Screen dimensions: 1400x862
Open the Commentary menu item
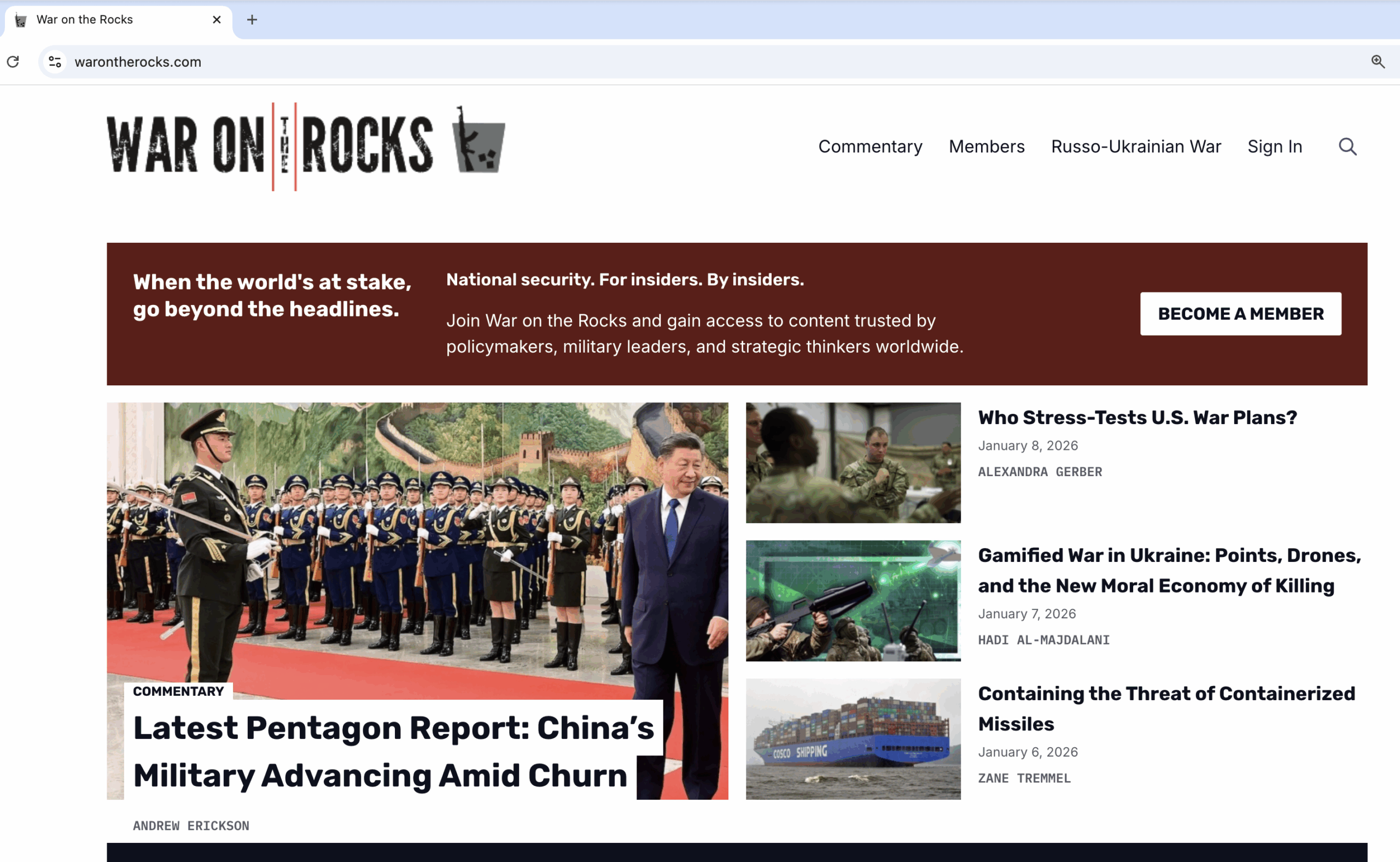pos(870,146)
